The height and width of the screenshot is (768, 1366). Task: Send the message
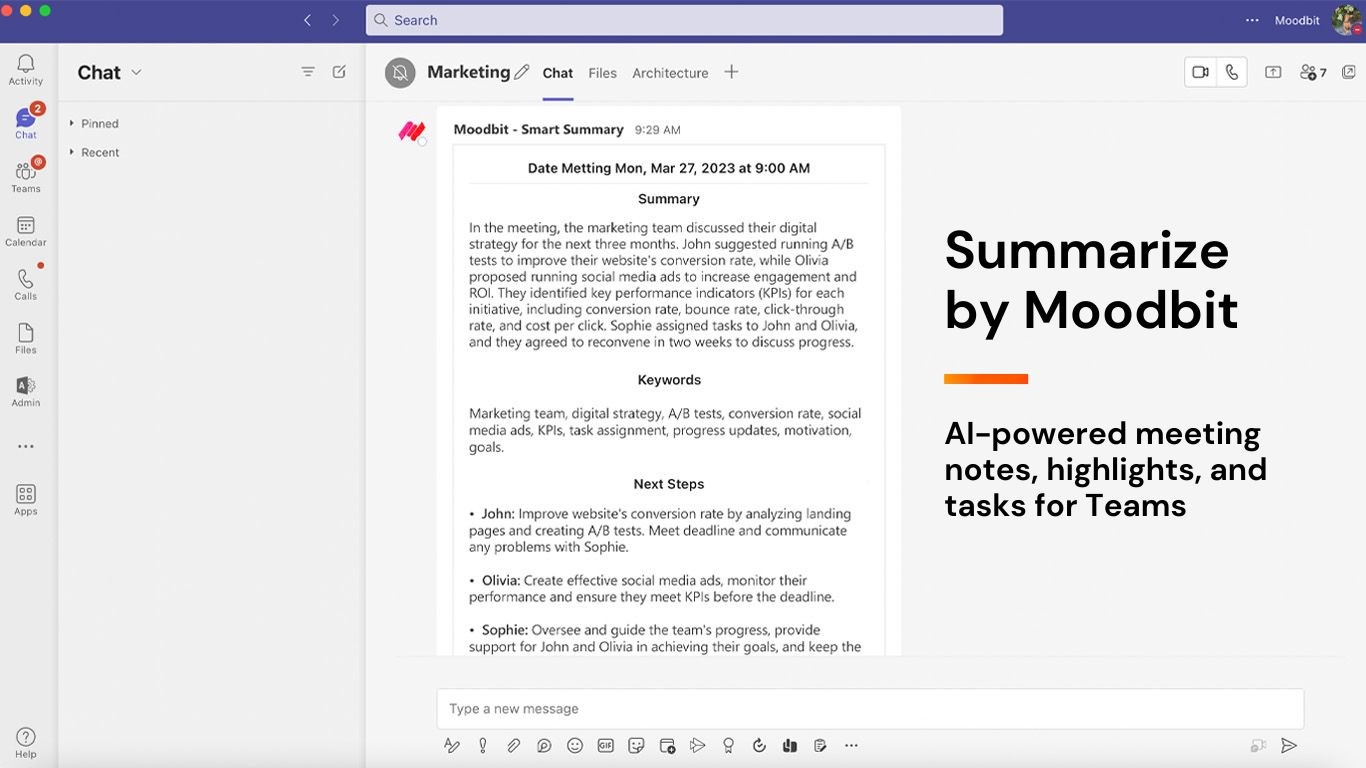point(1289,745)
